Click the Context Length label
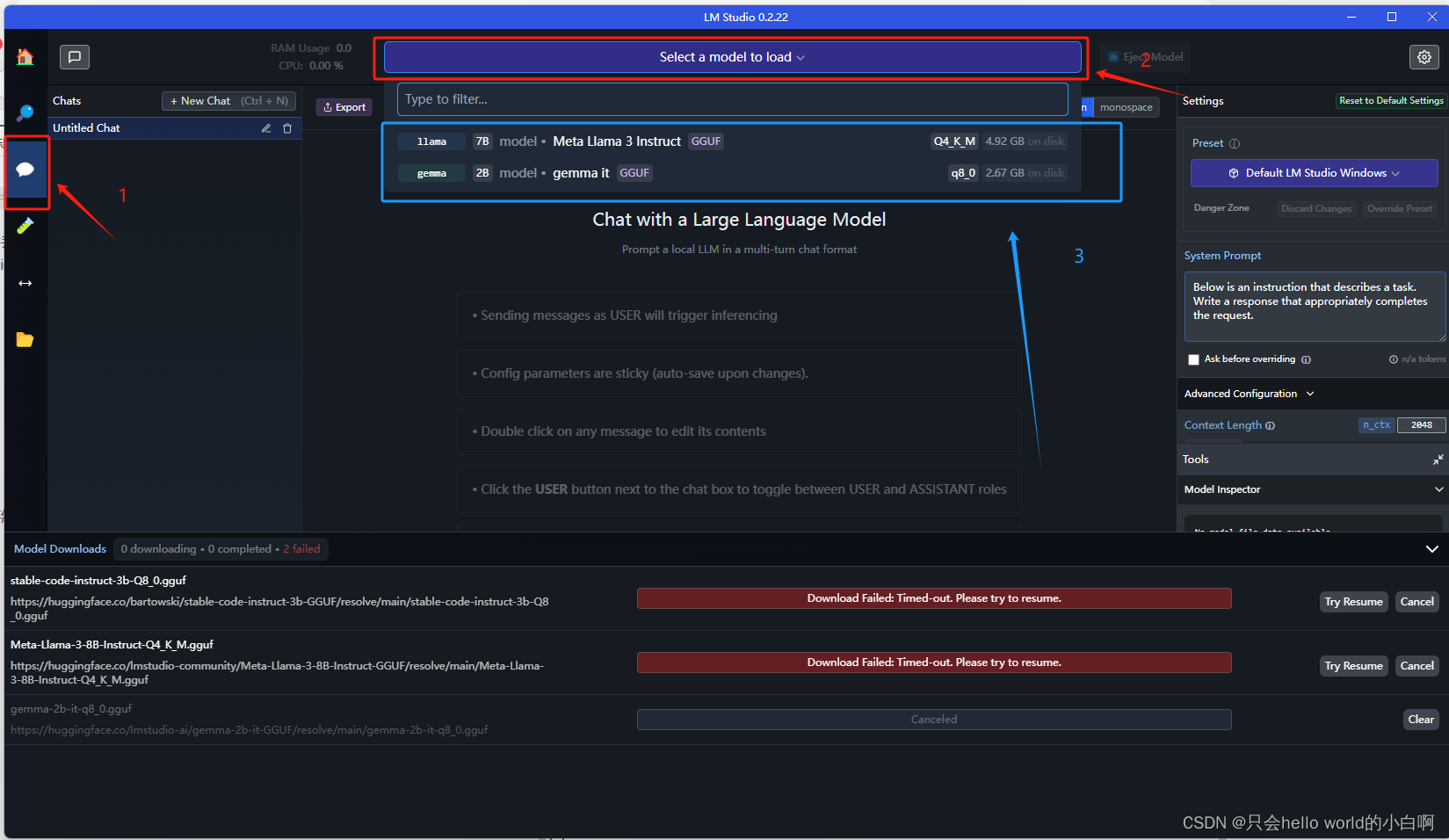Screen dimensions: 1449x840 1222,425
